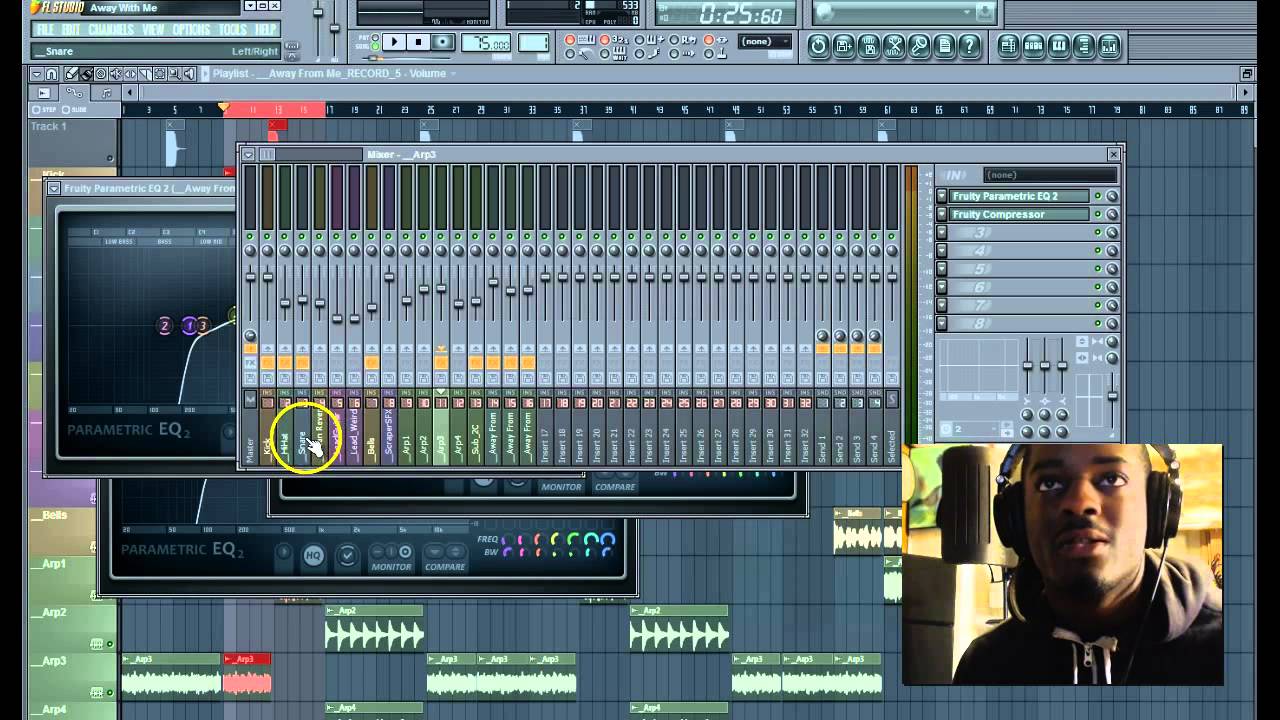Open audio editor with the scissors icon
Image resolution: width=1280 pixels, height=720 pixels.
coord(894,46)
